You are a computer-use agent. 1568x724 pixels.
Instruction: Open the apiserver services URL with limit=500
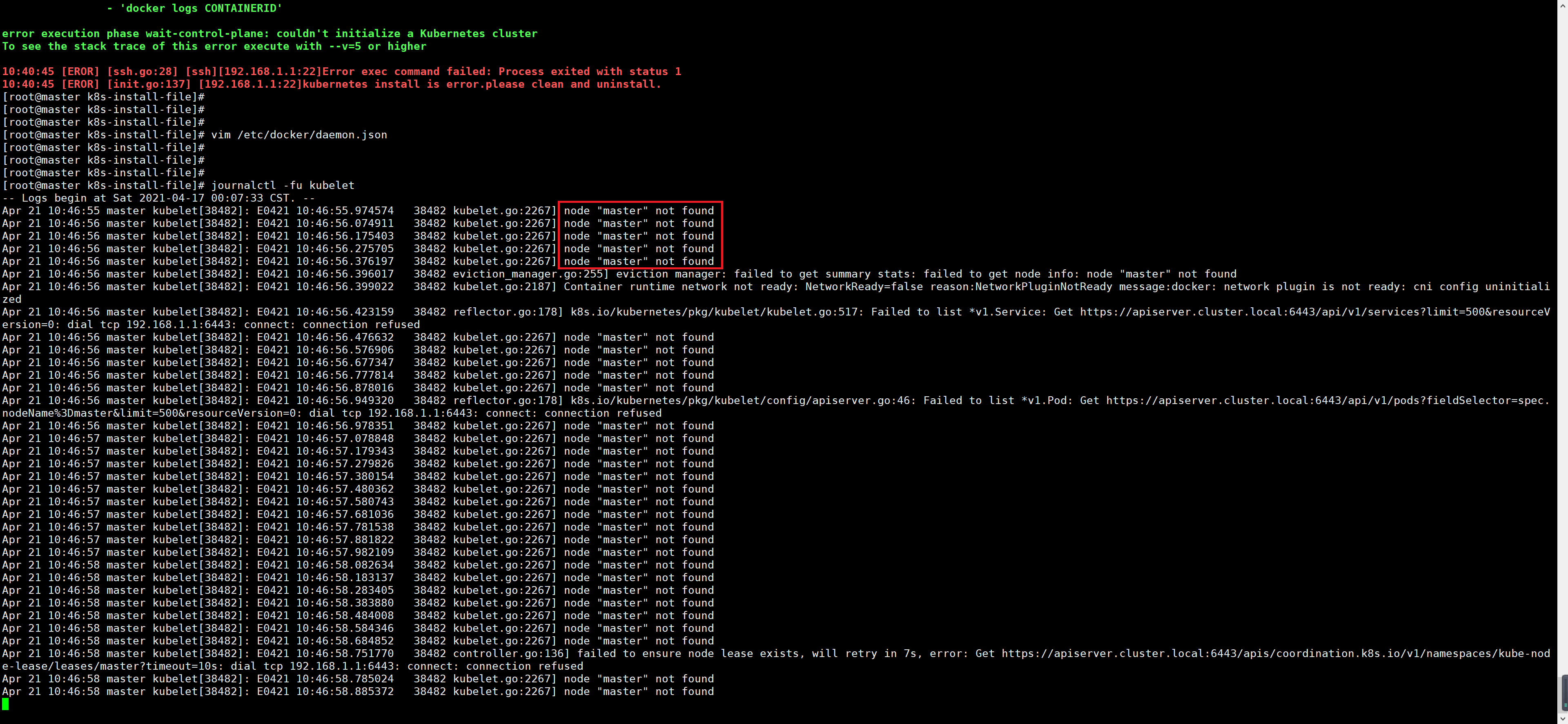pyautogui.click(x=1315, y=312)
